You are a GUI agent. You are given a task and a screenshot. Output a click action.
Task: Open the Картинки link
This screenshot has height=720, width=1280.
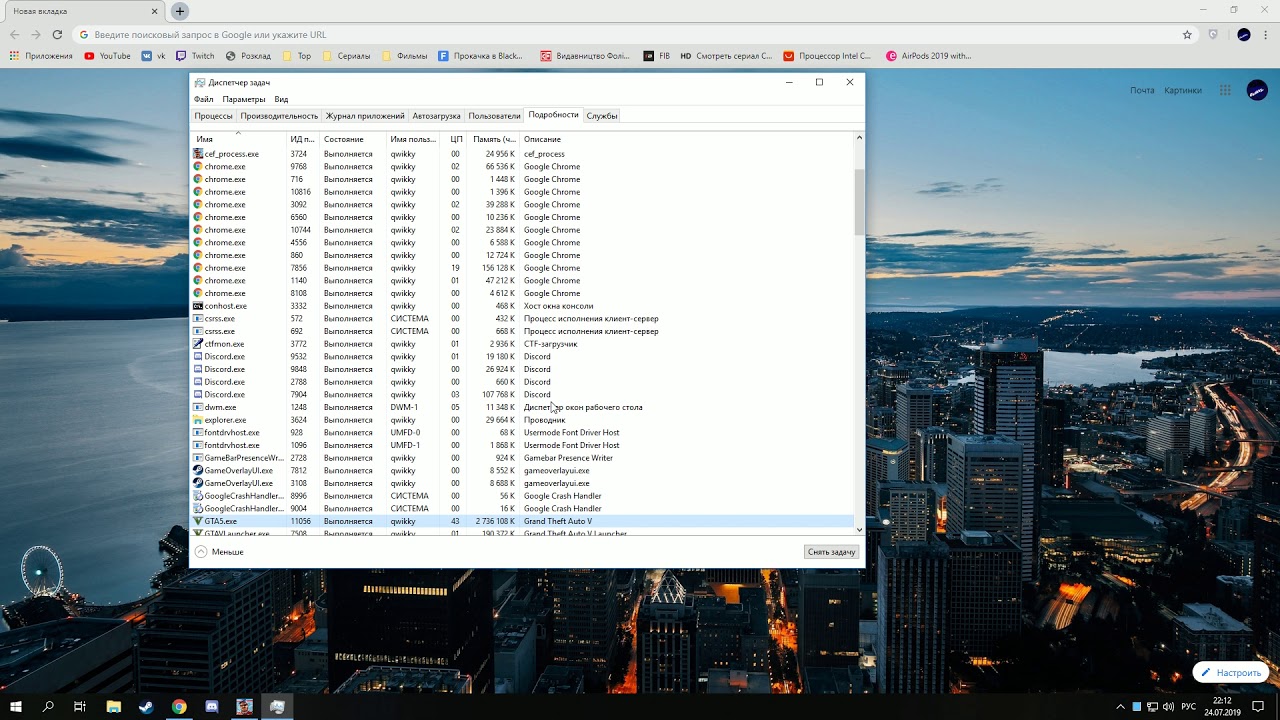click(1183, 90)
